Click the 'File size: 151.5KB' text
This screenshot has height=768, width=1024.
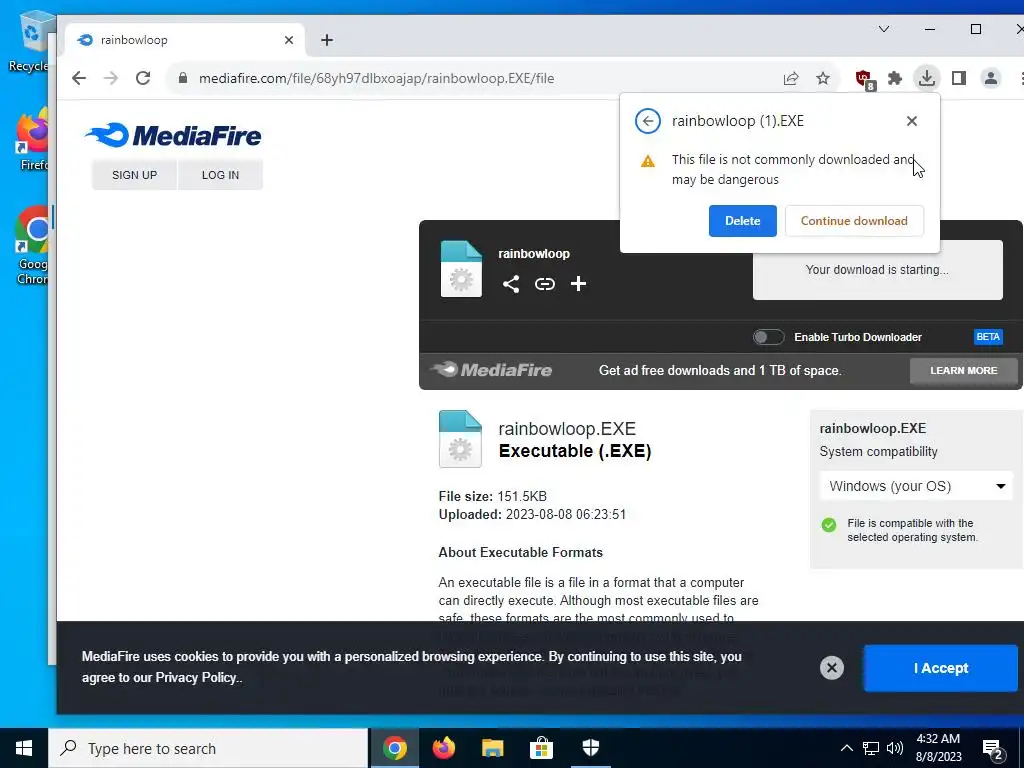click(492, 496)
